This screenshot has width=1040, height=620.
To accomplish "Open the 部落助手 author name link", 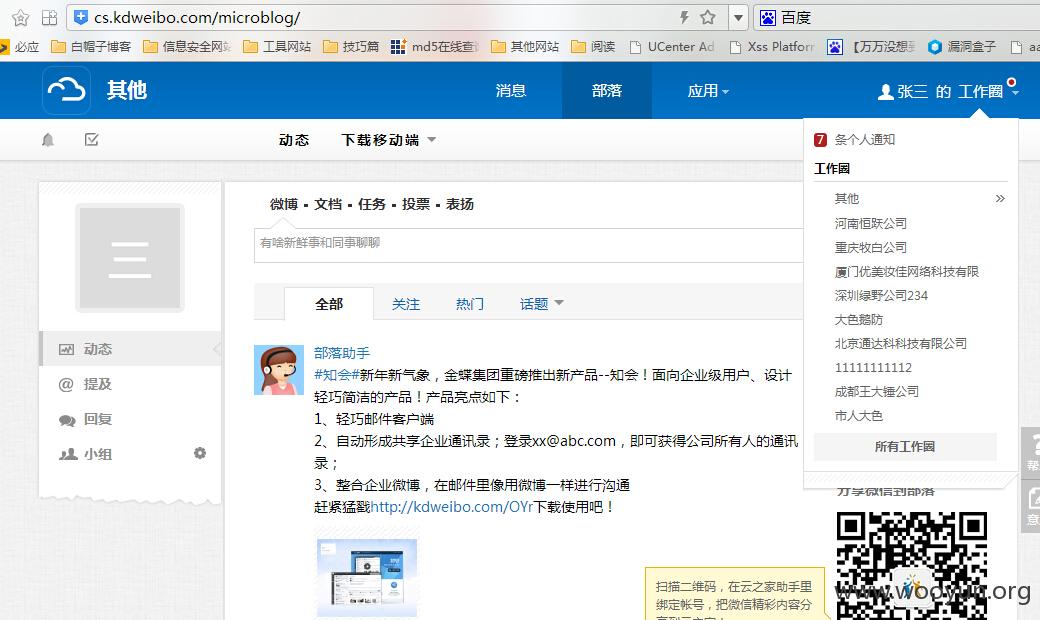I will [342, 353].
